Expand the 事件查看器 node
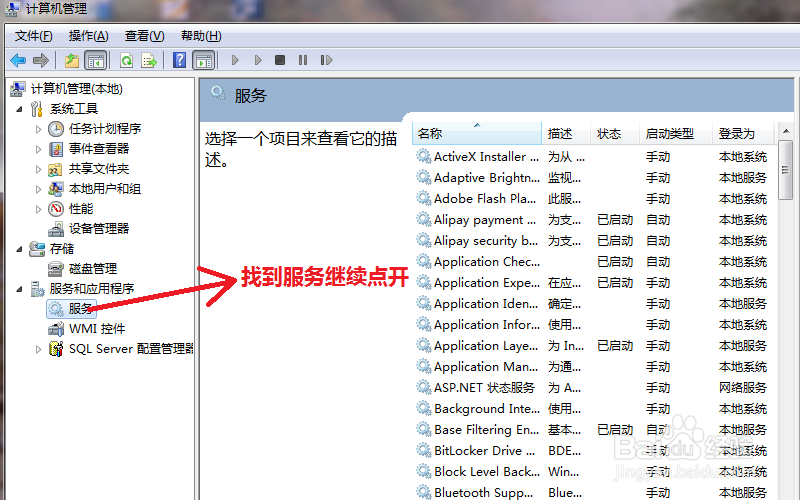This screenshot has width=800, height=500. pos(38,149)
